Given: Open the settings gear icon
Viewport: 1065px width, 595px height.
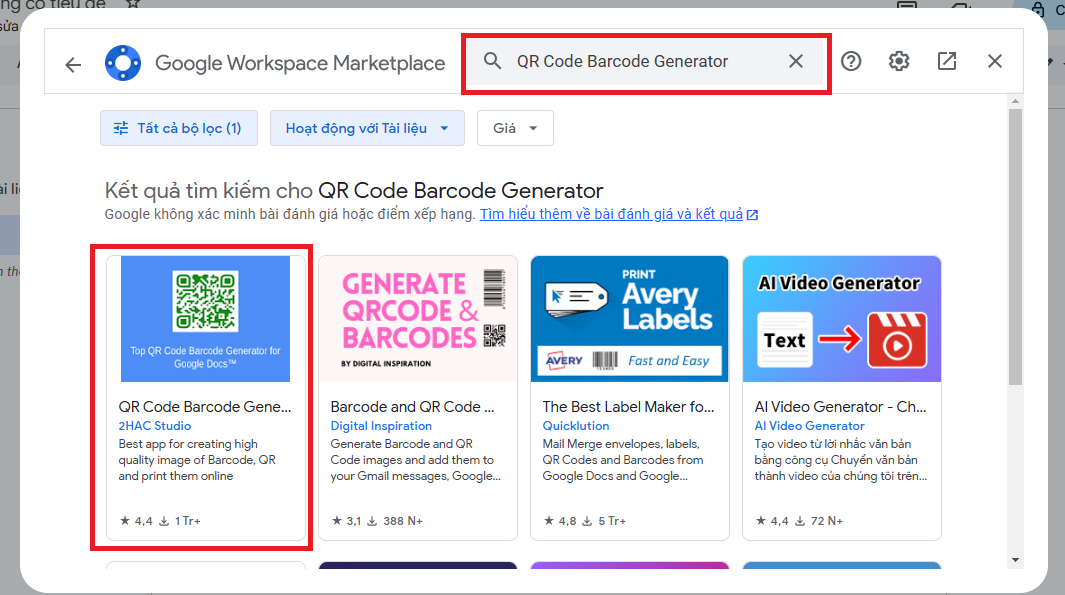Looking at the screenshot, I should coord(899,61).
